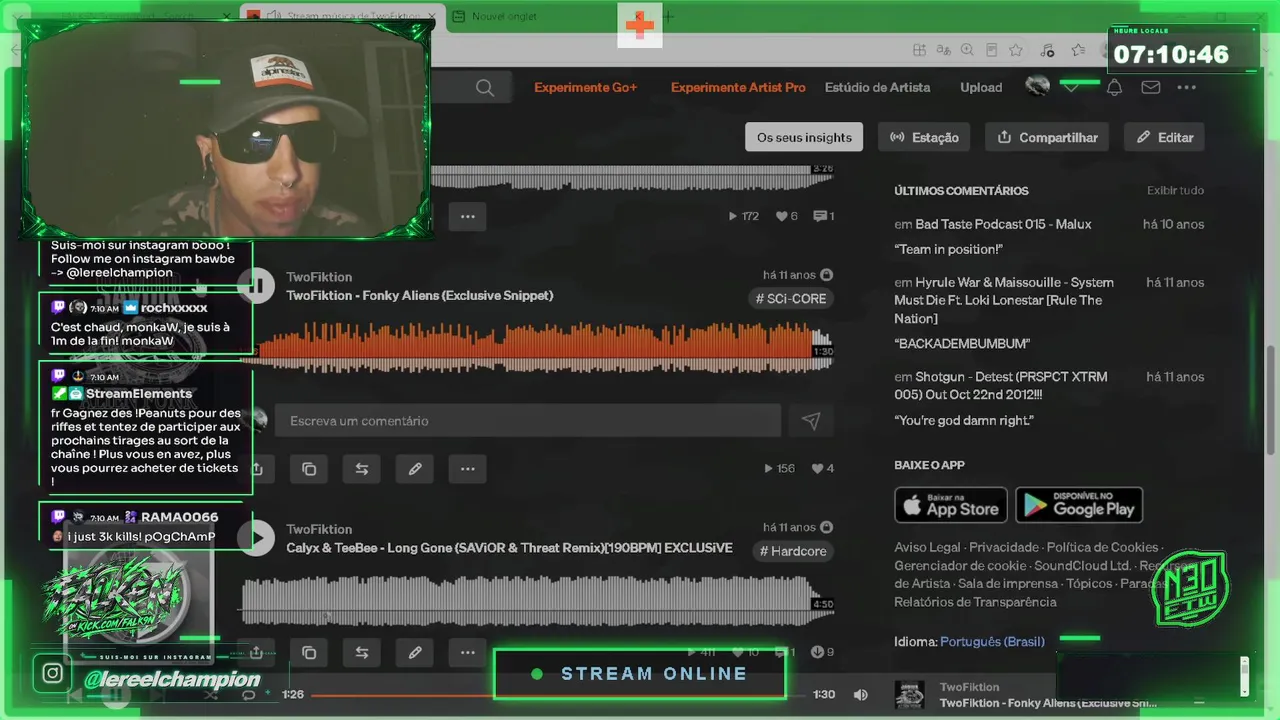The image size is (1280, 720).
Task: Click the reader view icon in the browser toolbar
Action: coord(991,50)
